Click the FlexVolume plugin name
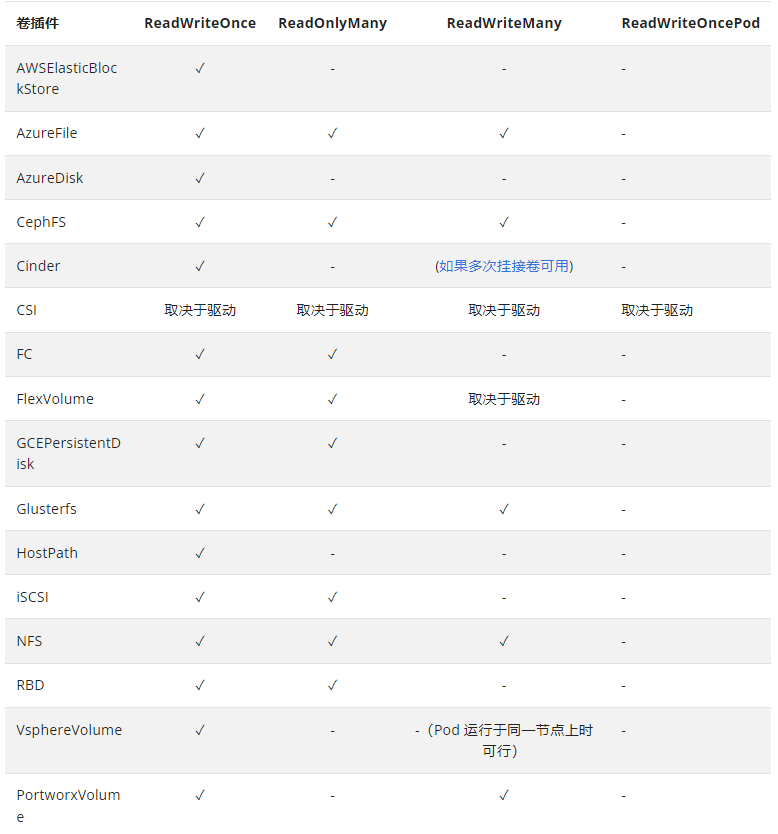The width and height of the screenshot is (778, 834). [55, 399]
